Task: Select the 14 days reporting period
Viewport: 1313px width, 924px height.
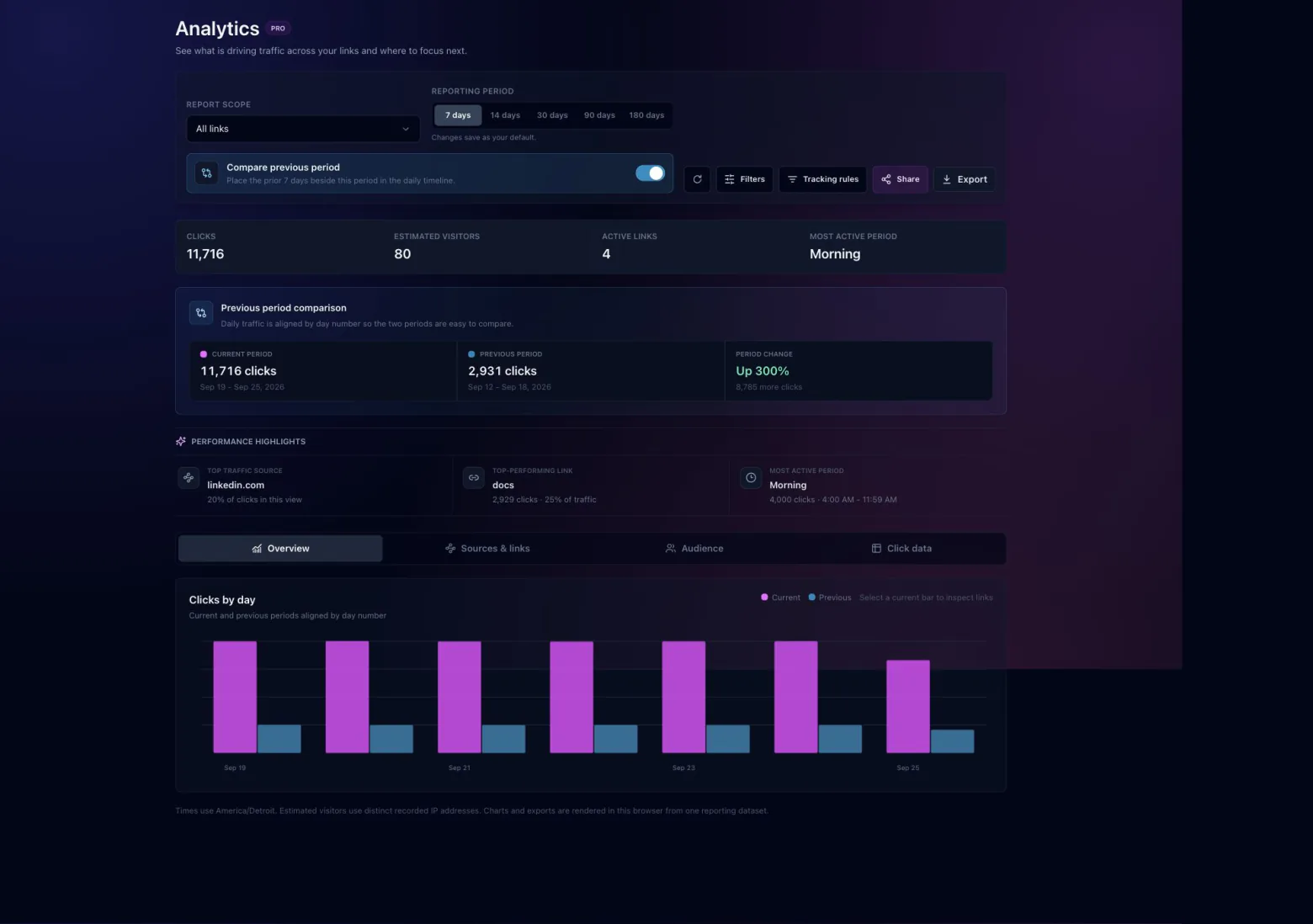Action: coord(505,115)
